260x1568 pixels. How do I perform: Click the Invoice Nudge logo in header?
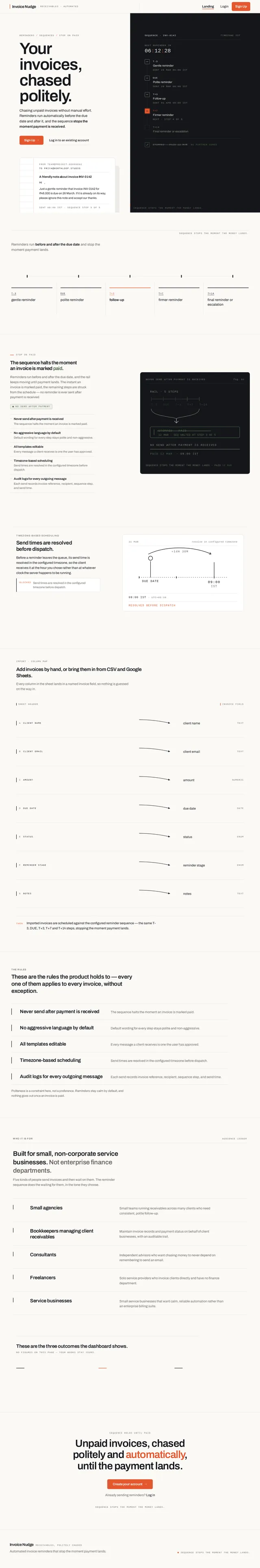click(x=23, y=6)
